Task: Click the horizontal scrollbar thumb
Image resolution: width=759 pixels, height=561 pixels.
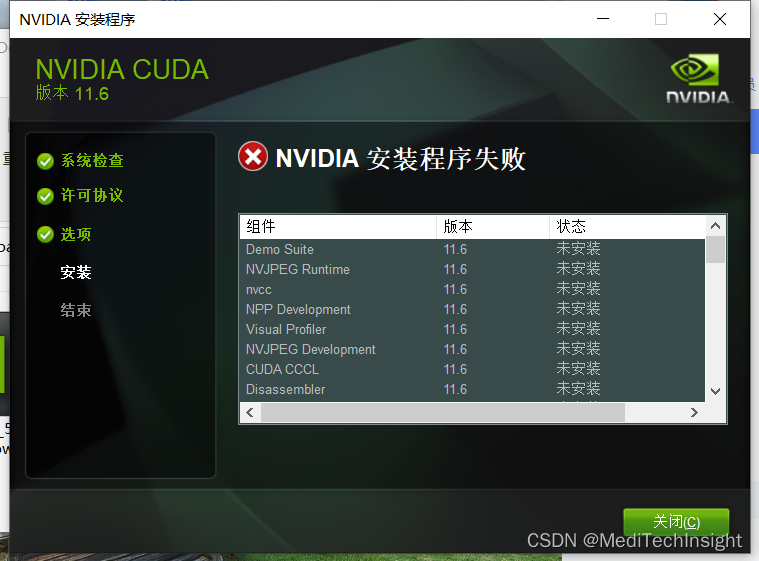Action: point(443,412)
